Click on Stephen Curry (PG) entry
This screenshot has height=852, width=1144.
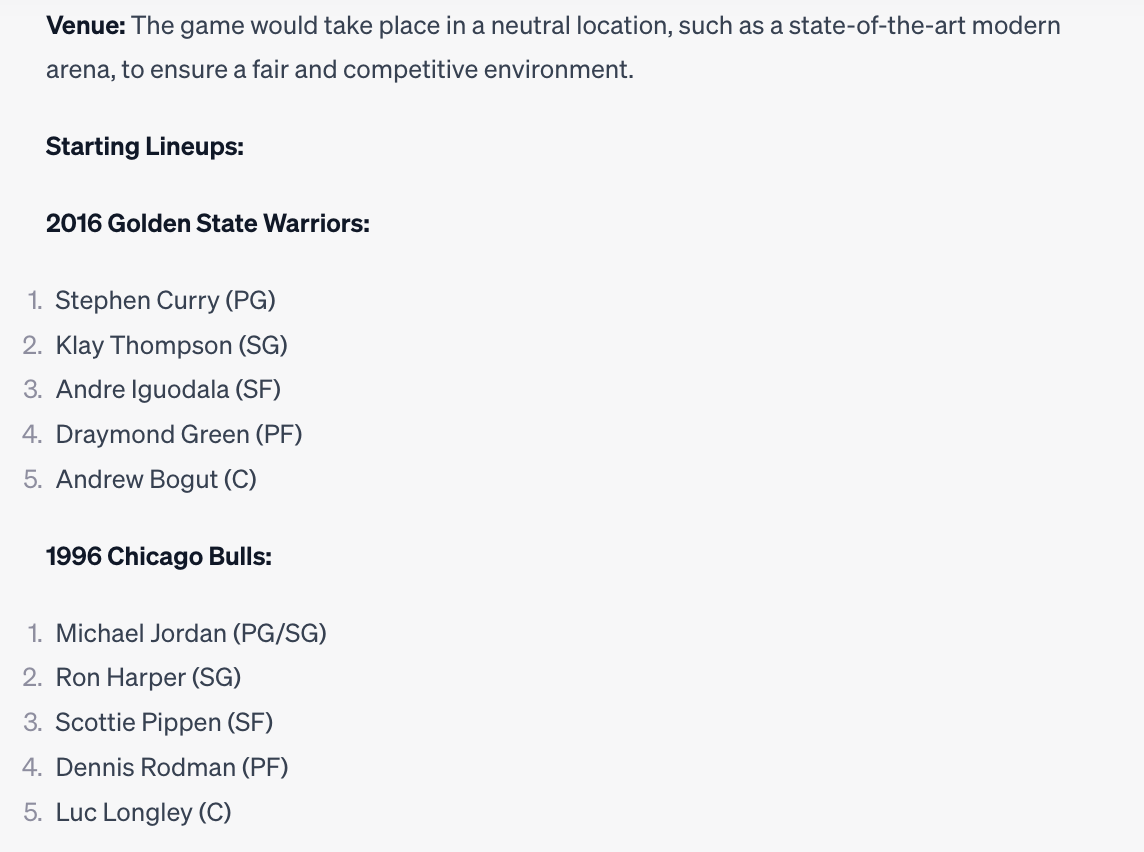click(x=166, y=301)
